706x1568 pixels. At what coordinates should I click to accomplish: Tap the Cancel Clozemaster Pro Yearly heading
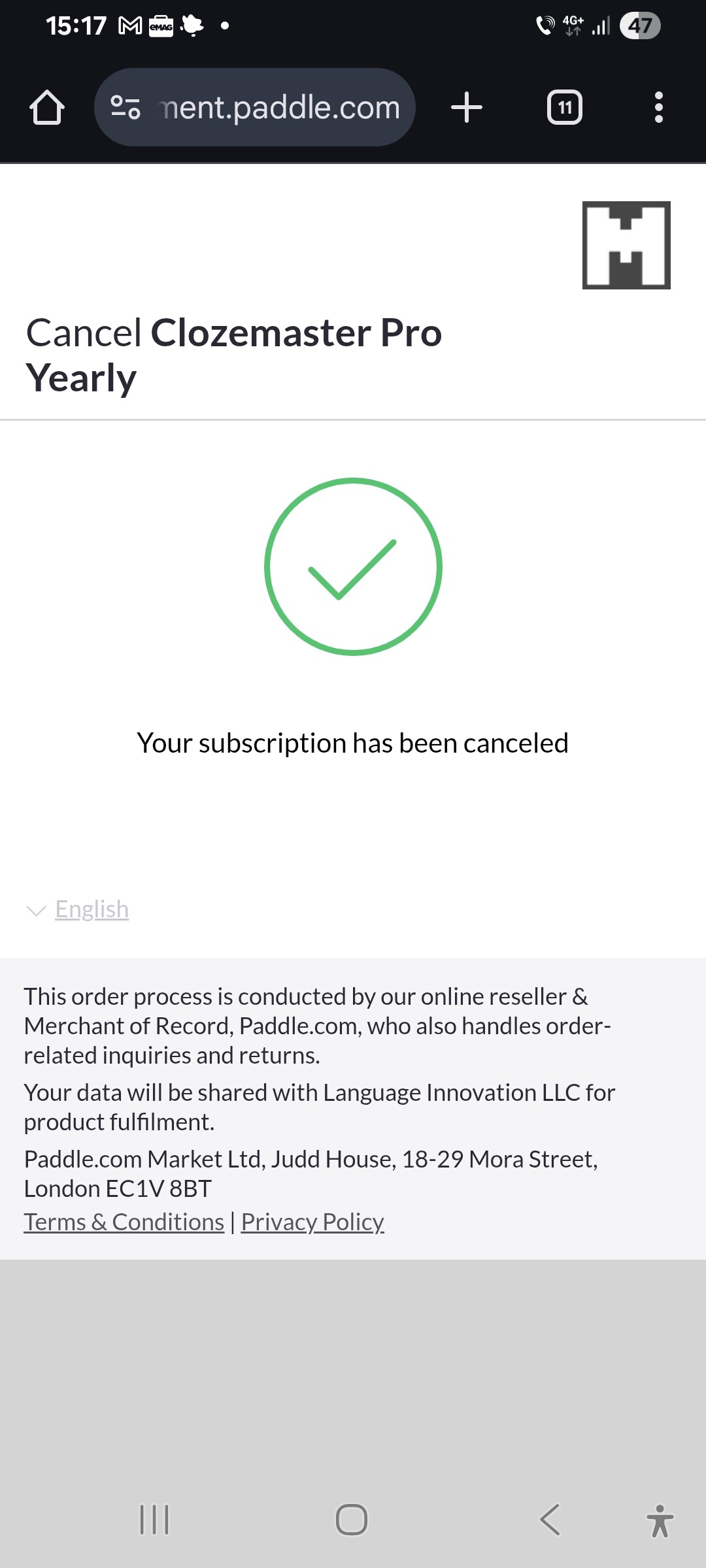[234, 355]
